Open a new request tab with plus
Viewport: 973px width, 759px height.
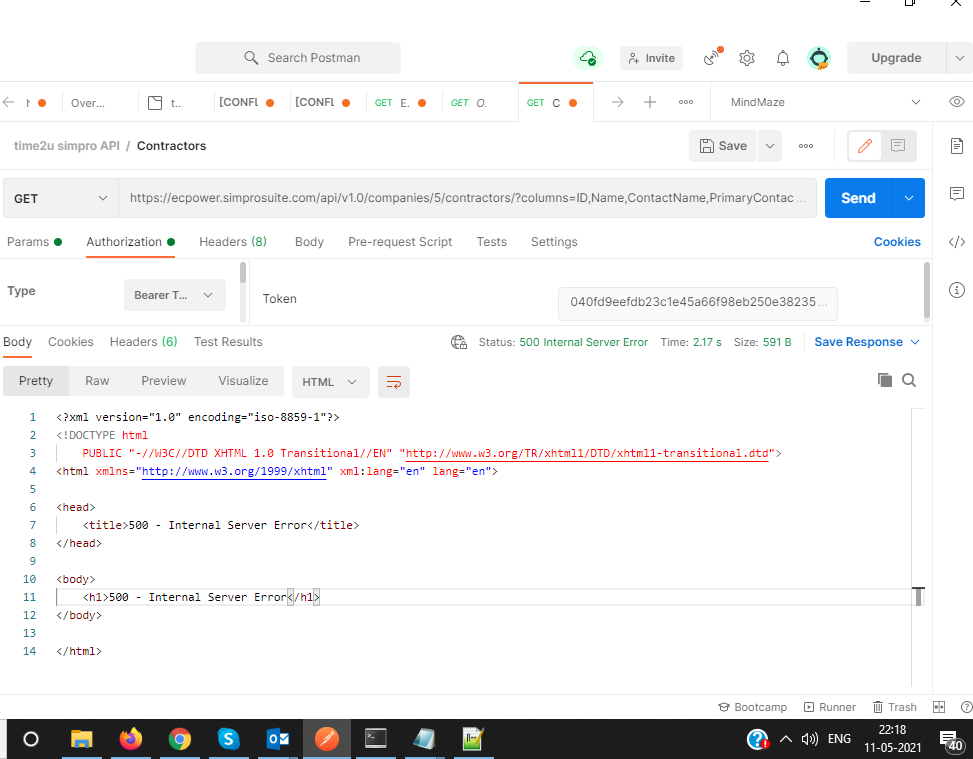(650, 102)
